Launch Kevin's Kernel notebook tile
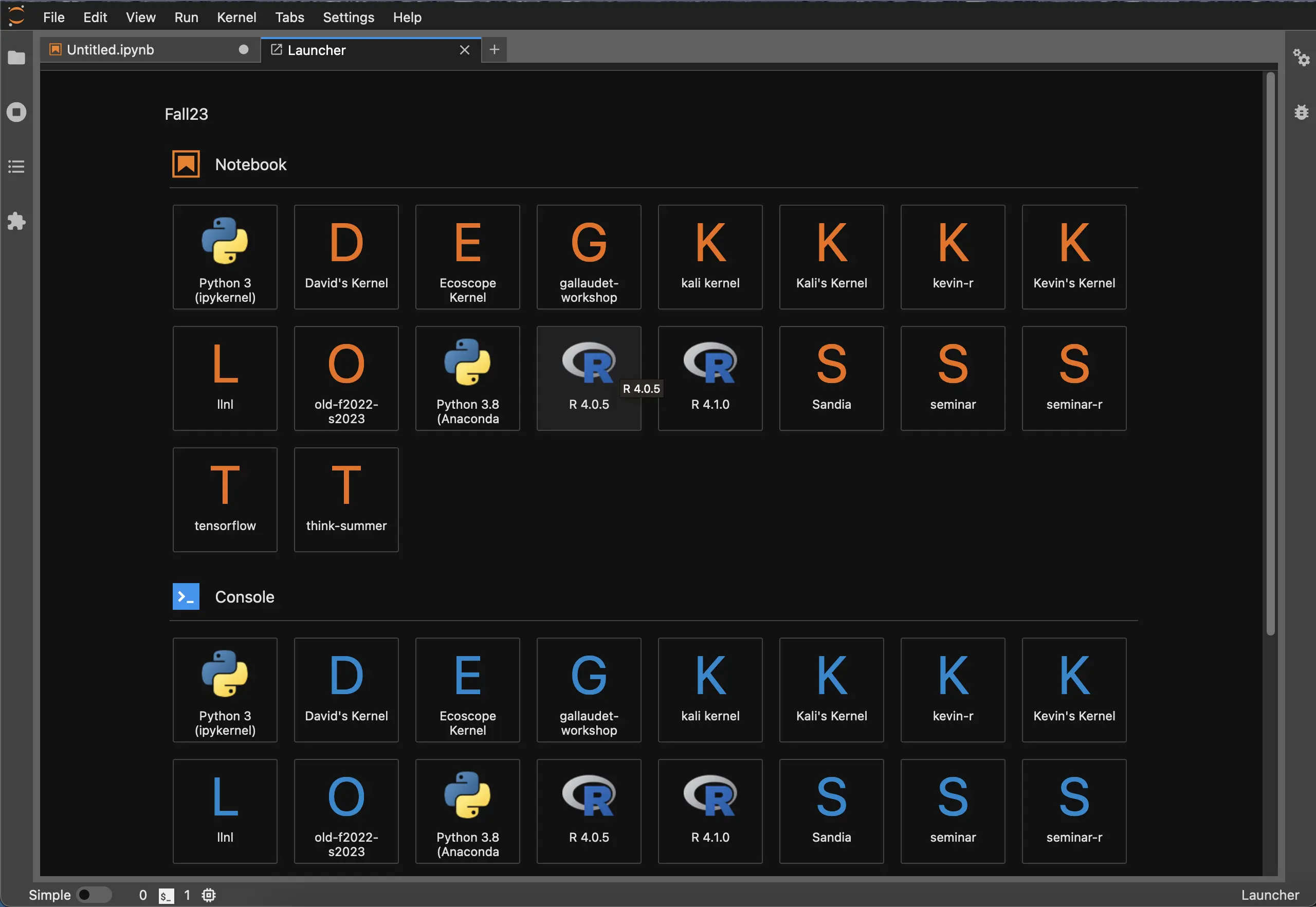1316x907 pixels. pos(1074,257)
